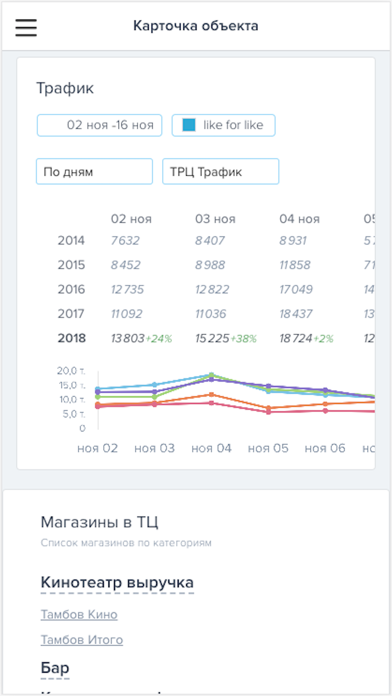The height and width of the screenshot is (696, 392).
Task: Click the 2017 row label
Action: (71, 314)
